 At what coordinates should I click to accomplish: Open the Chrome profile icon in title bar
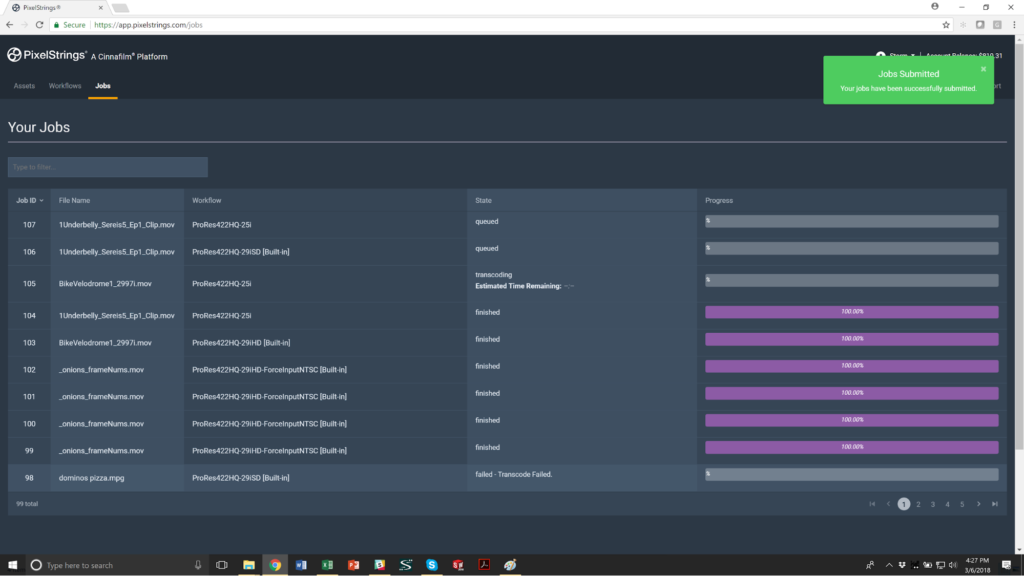click(x=935, y=7)
